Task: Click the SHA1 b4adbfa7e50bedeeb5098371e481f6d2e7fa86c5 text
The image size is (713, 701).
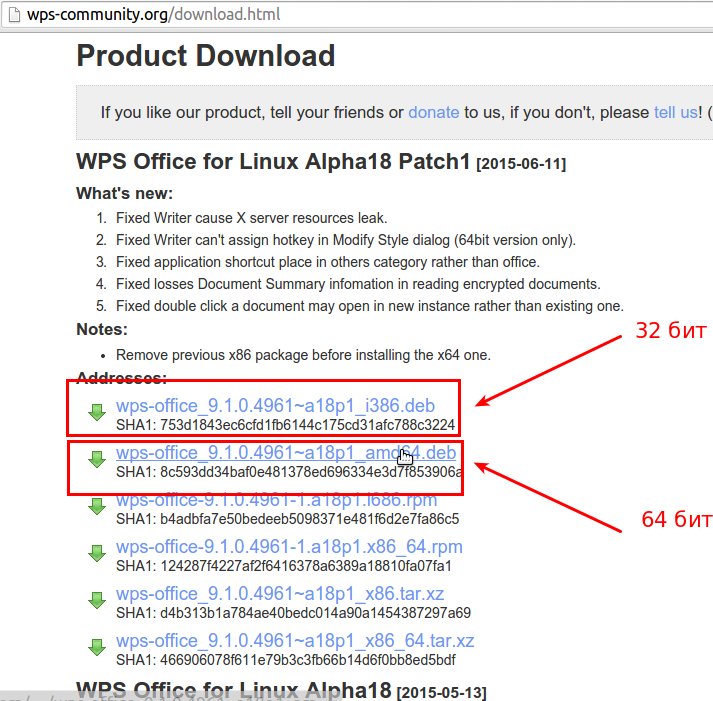Action: tap(287, 519)
